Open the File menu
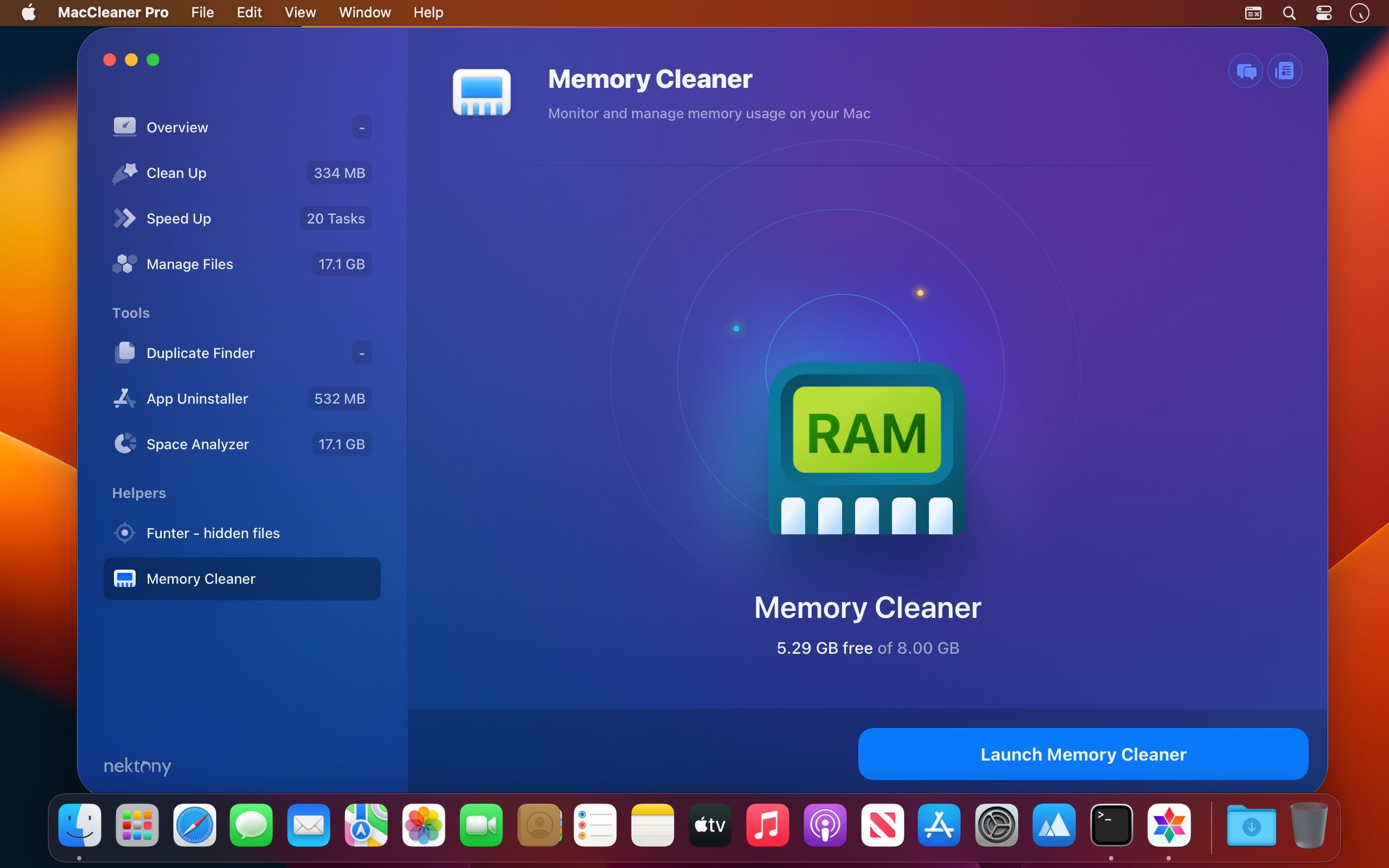Image resolution: width=1389 pixels, height=868 pixels. click(202, 12)
